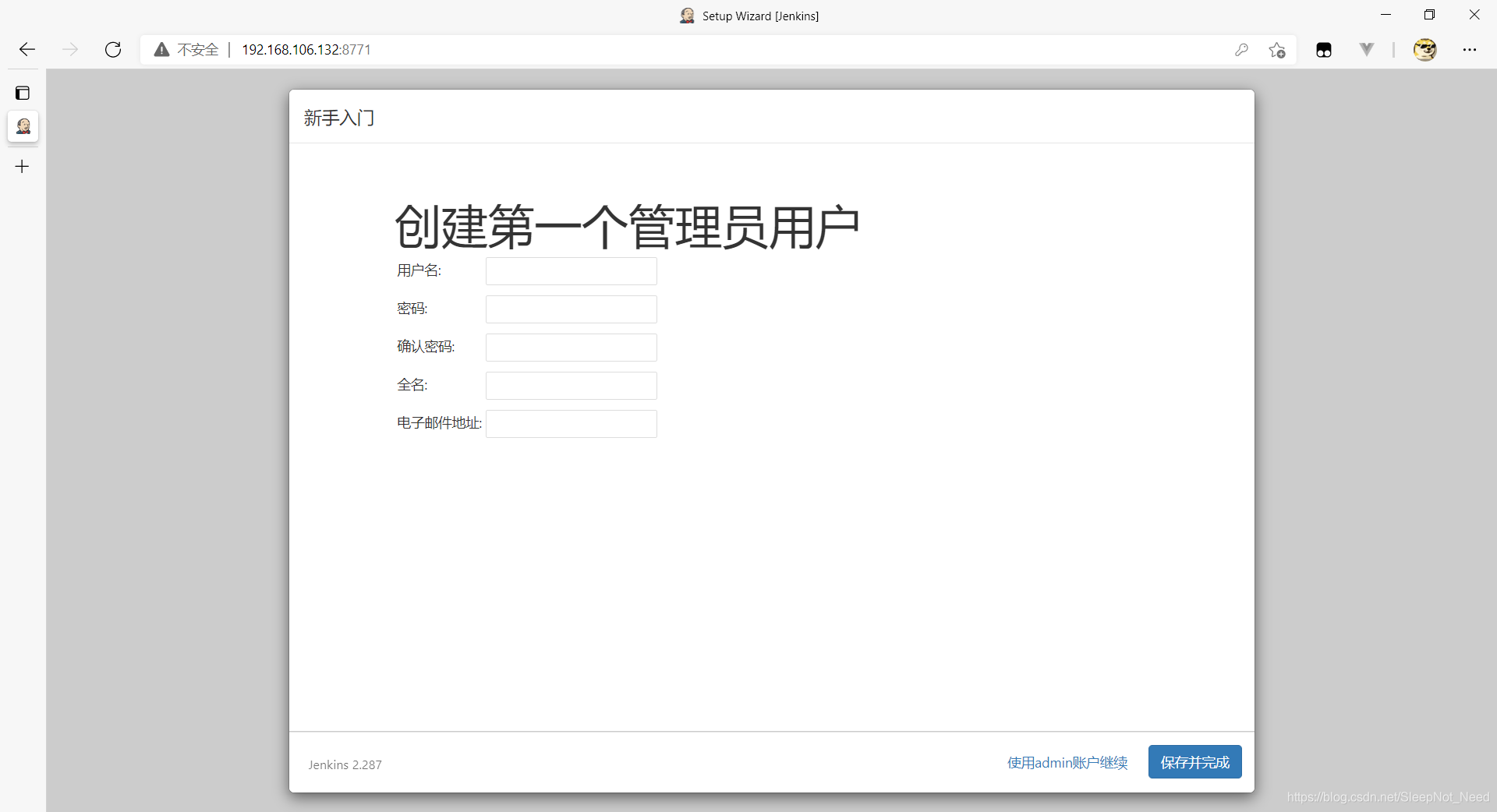Click 使用admin账户继续 link
The width and height of the screenshot is (1497, 812).
1067,763
